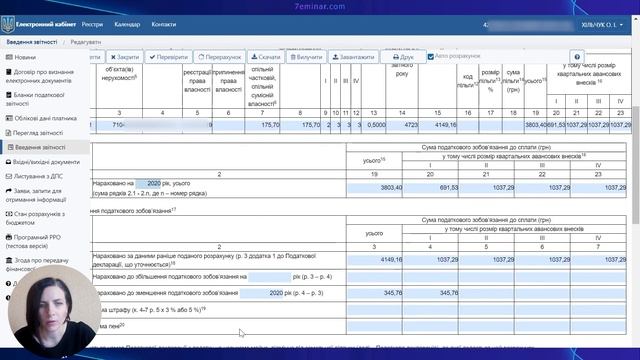Click the 4149,16 total in previously filed row
640x360 pixels.
tap(374, 260)
